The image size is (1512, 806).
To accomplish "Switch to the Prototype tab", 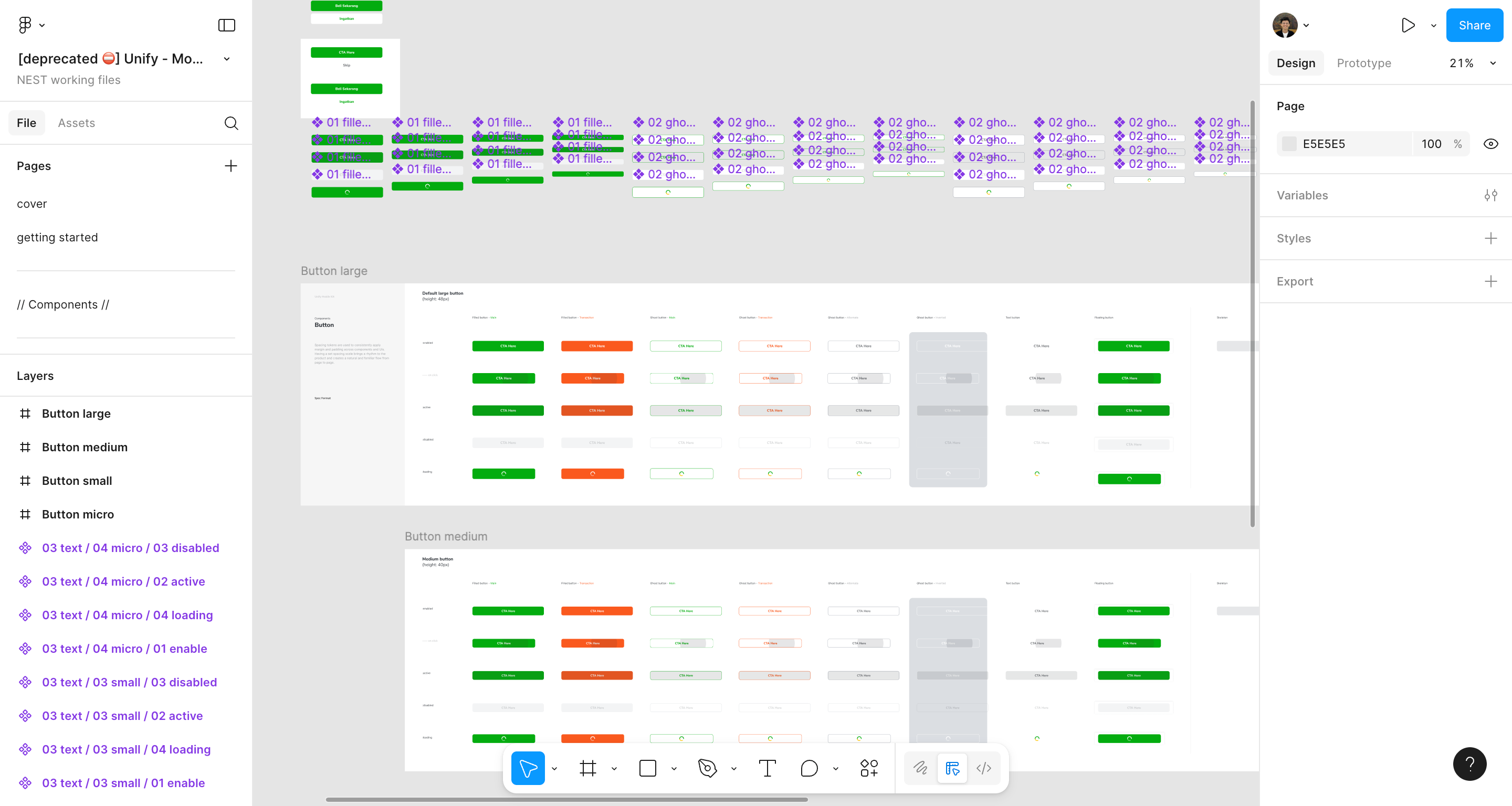I will pos(1363,63).
